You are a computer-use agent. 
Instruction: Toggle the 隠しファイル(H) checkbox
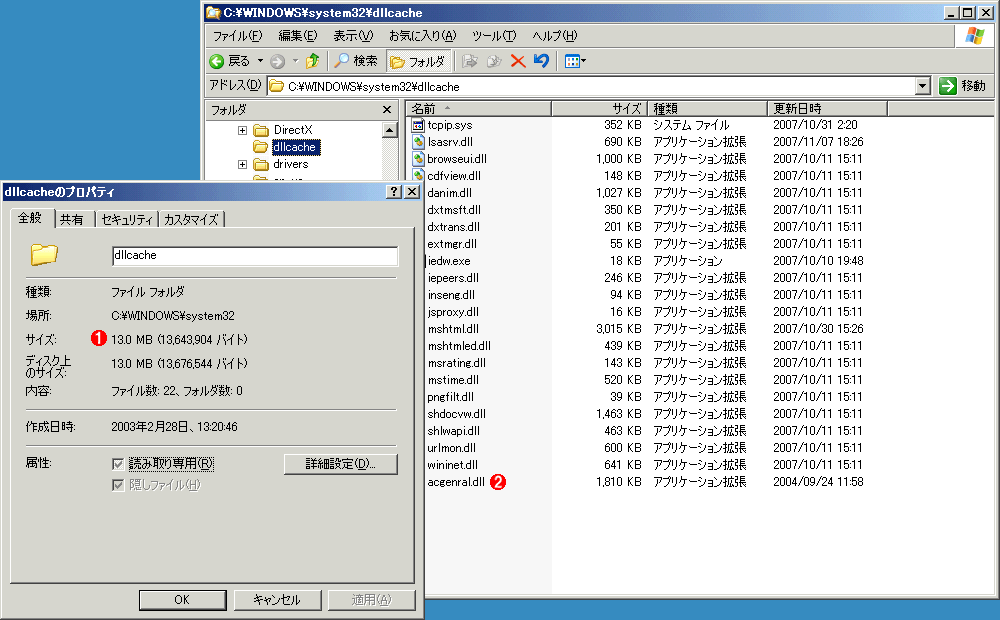point(117,485)
